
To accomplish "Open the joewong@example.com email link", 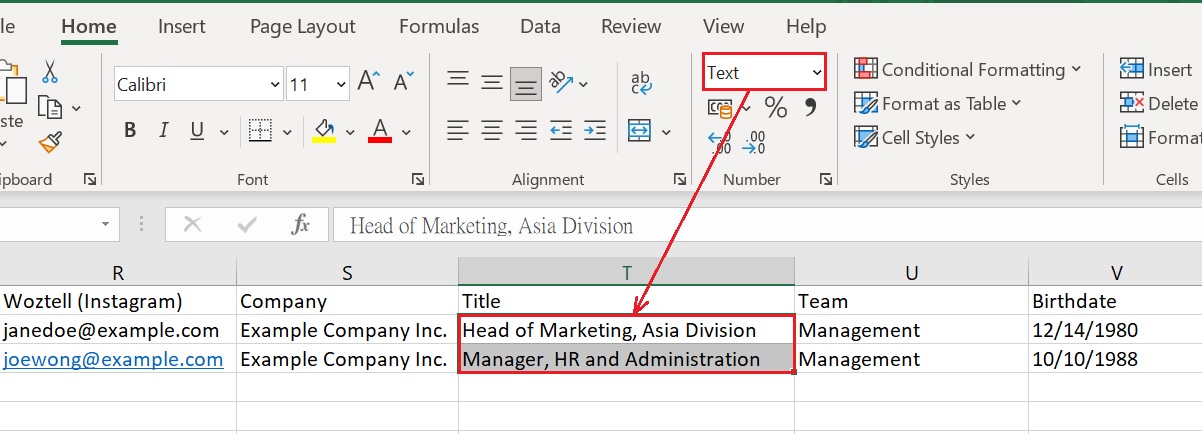I will [113, 359].
